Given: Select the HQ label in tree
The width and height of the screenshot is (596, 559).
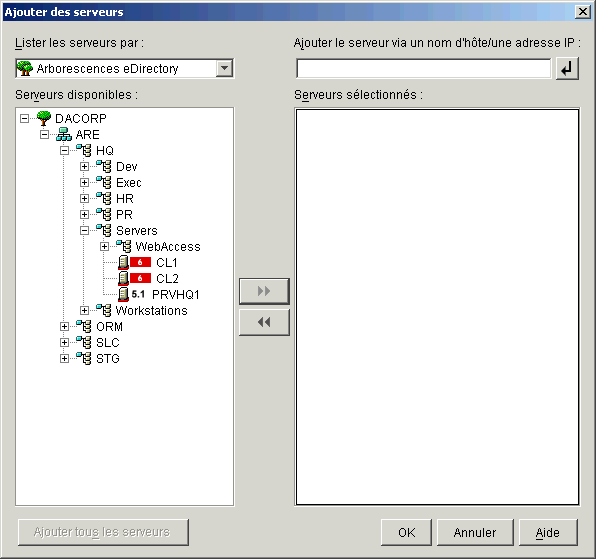Looking at the screenshot, I should [105, 150].
